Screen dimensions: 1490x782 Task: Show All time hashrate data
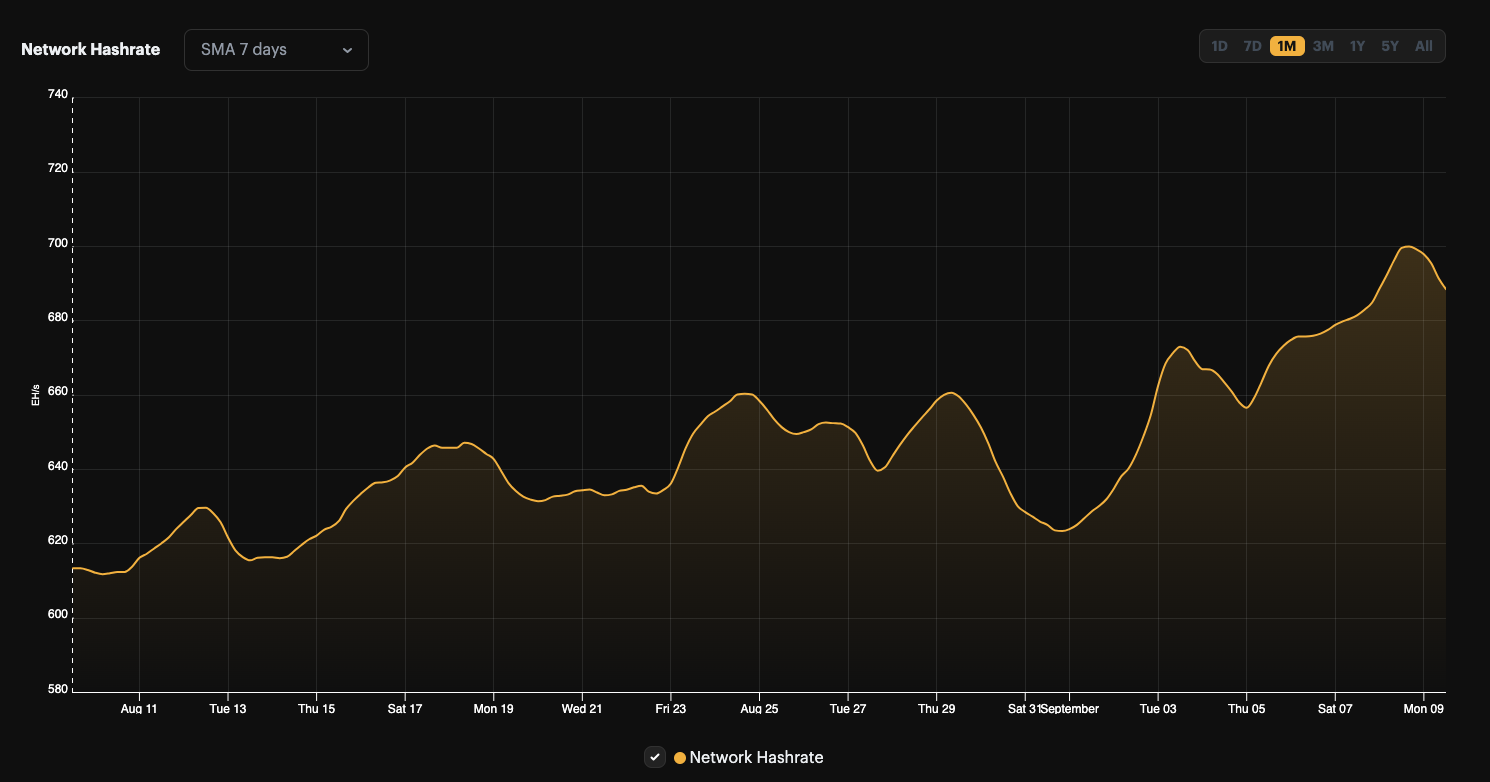coord(1424,46)
